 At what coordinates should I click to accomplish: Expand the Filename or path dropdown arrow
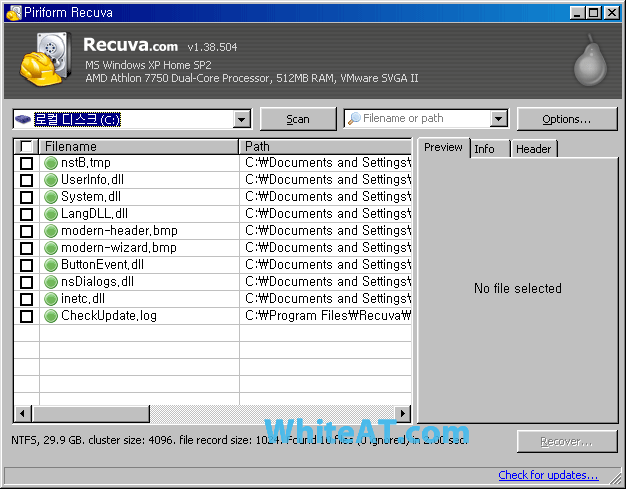coord(499,119)
